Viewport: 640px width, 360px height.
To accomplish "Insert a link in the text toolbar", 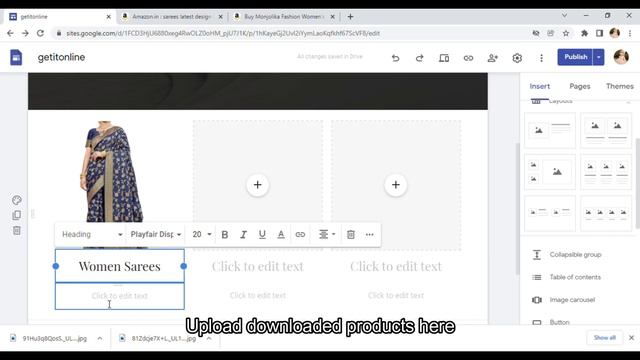I will pos(300,234).
